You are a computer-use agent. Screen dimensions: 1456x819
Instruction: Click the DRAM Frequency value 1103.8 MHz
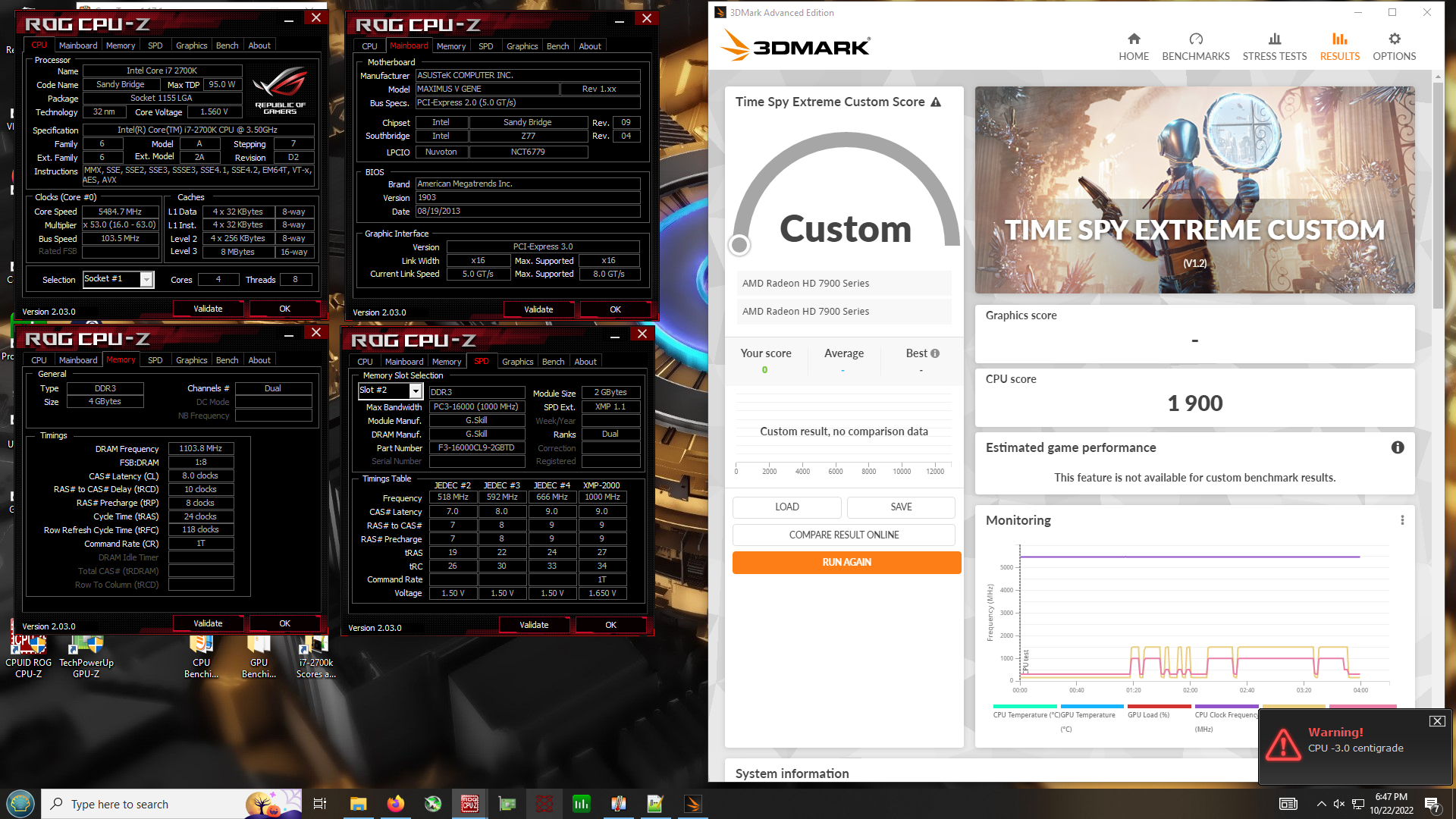tap(200, 448)
